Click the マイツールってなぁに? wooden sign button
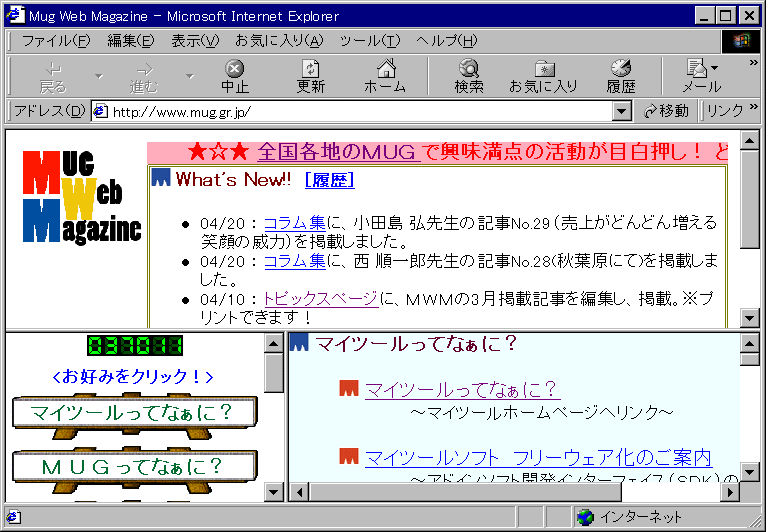Image resolution: width=766 pixels, height=532 pixels. [x=134, y=413]
